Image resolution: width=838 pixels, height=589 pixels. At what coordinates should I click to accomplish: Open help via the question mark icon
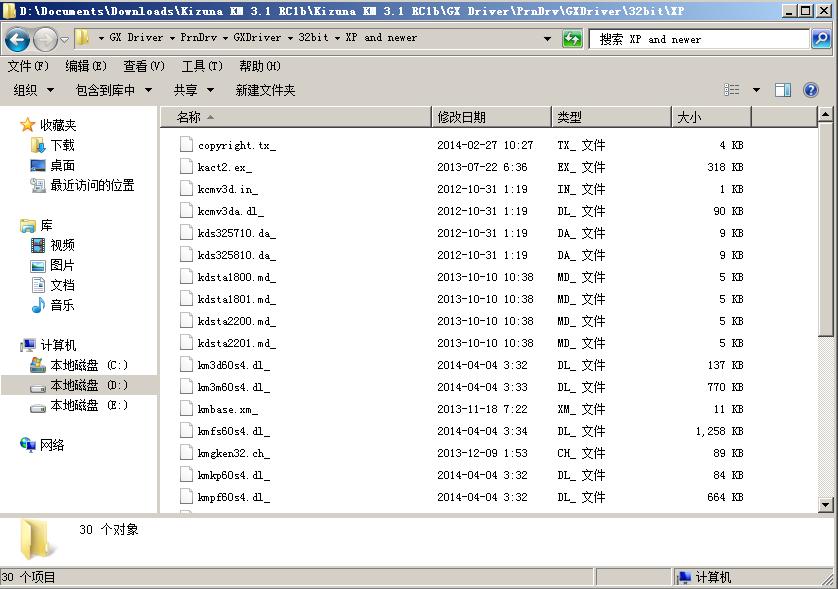tap(811, 89)
